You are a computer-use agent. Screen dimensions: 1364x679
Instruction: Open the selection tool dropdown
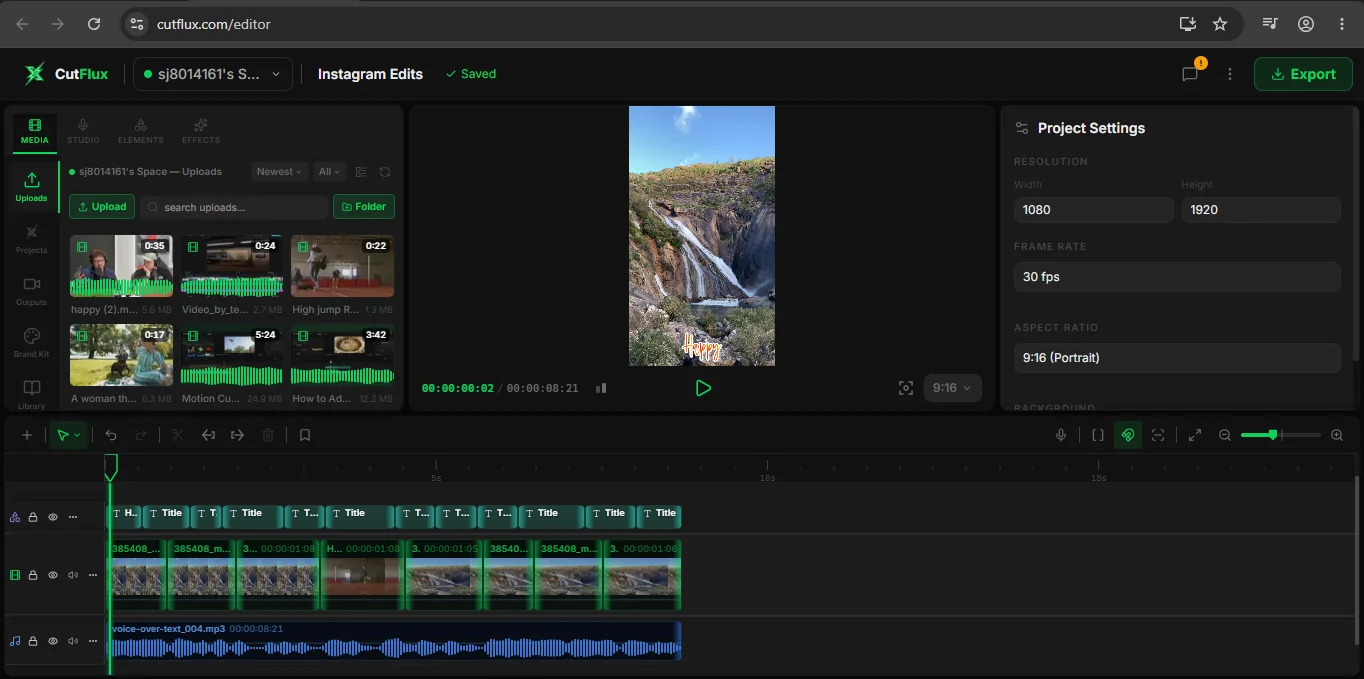pos(69,435)
